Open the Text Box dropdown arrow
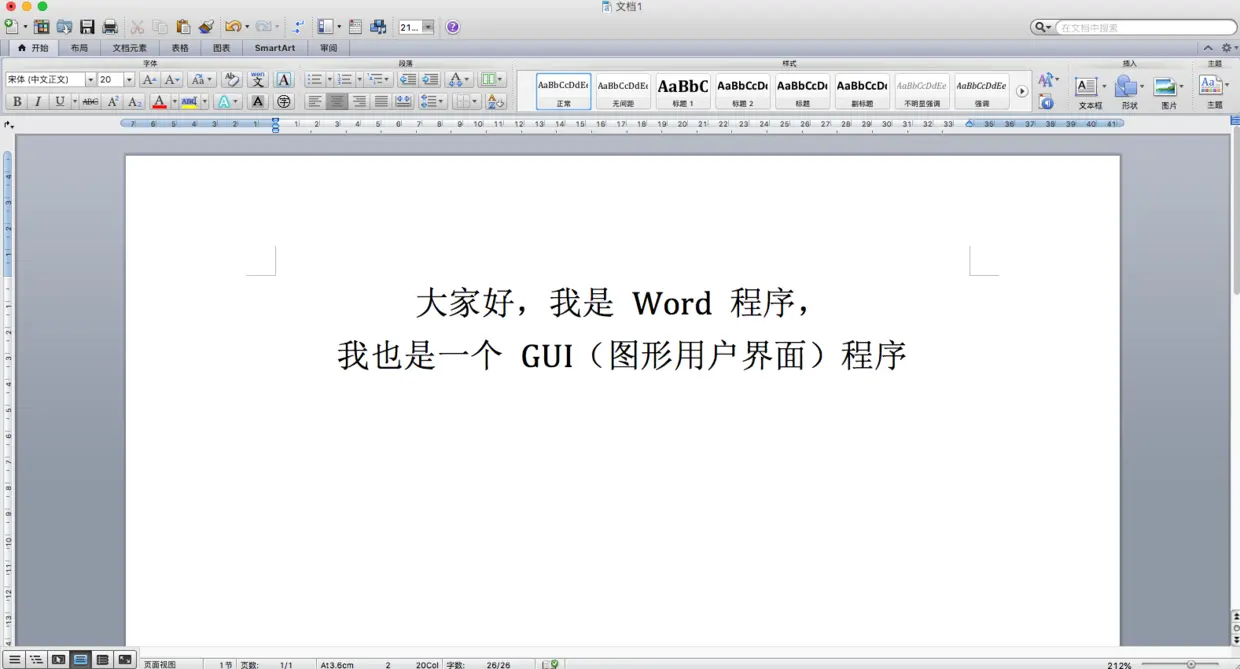 pyautogui.click(x=1104, y=87)
